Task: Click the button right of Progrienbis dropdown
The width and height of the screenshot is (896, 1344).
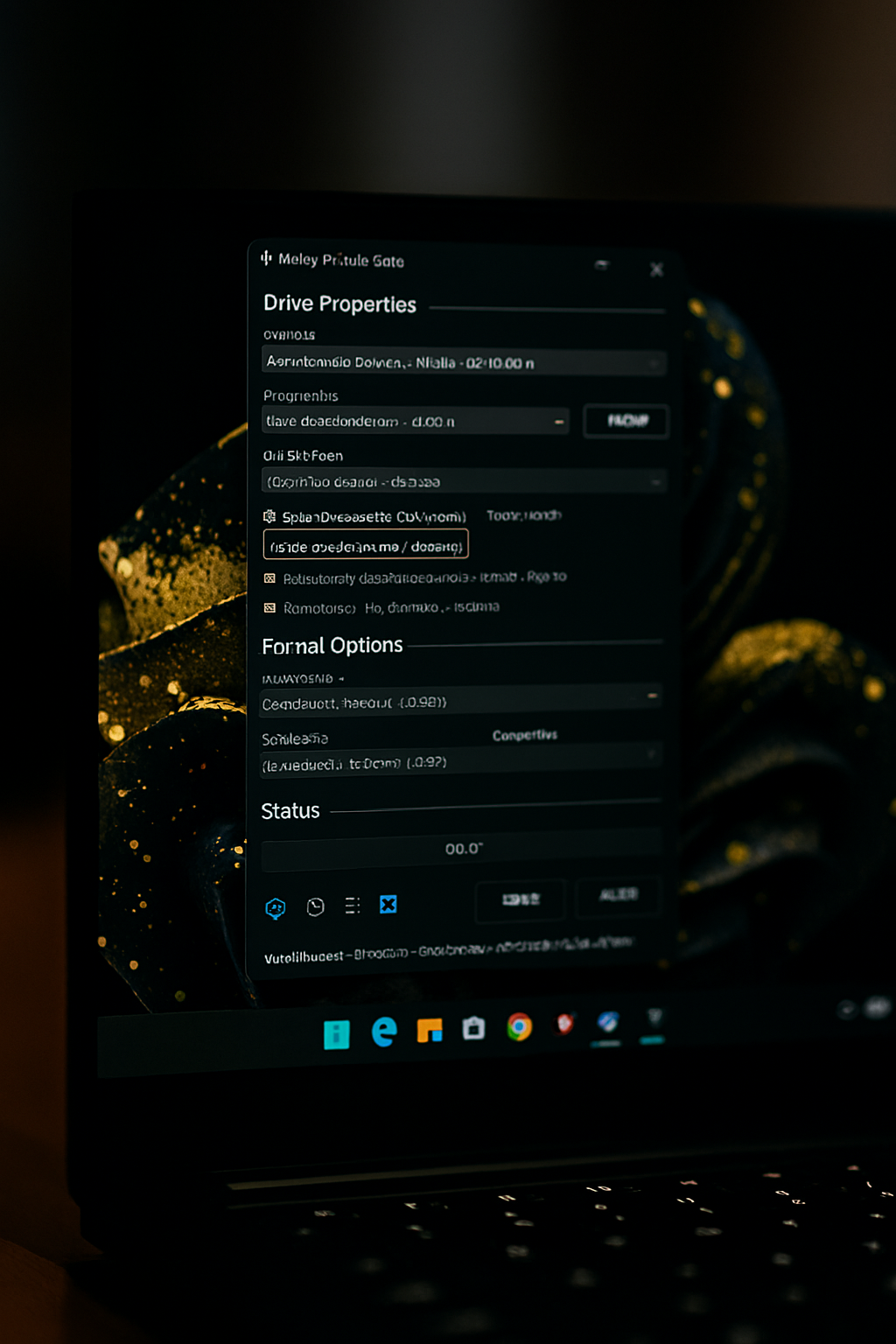Action: click(x=626, y=421)
